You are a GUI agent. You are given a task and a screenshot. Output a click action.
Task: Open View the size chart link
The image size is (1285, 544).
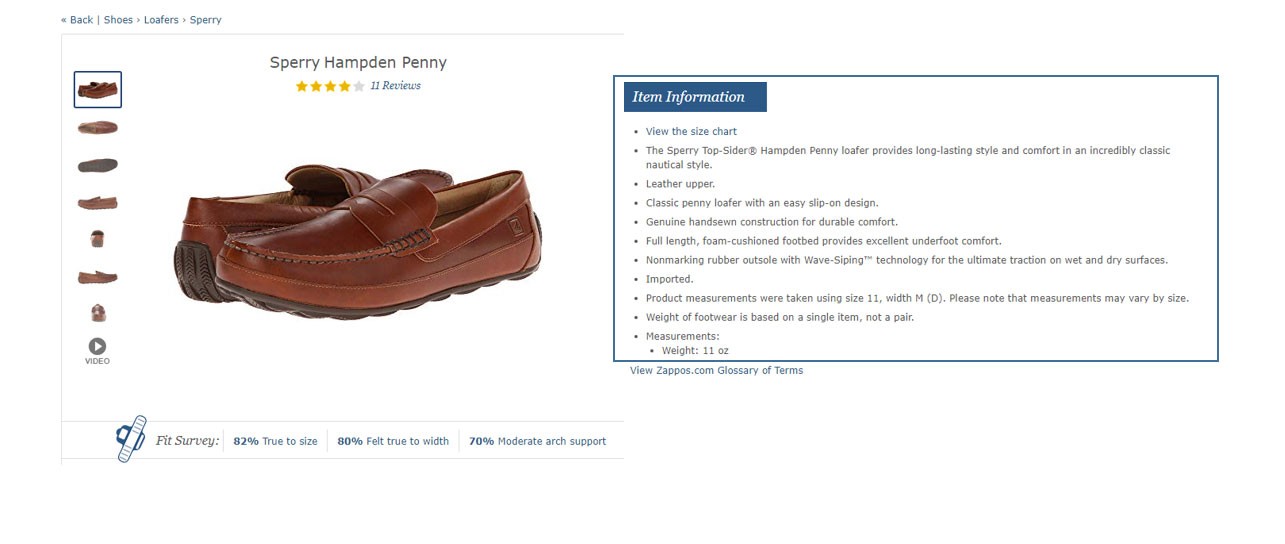coord(691,132)
